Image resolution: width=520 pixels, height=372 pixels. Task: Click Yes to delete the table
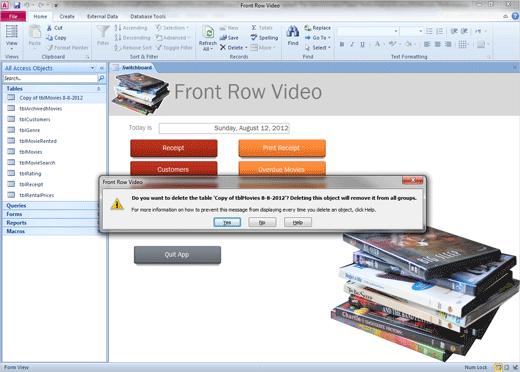[227, 222]
